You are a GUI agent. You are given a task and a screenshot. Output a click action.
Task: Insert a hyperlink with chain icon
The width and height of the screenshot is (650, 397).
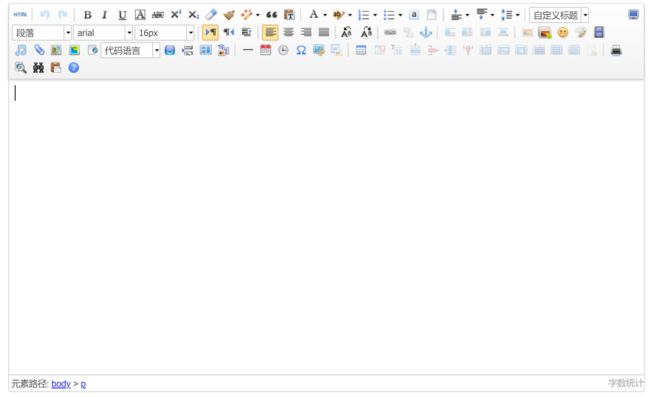tap(390, 32)
